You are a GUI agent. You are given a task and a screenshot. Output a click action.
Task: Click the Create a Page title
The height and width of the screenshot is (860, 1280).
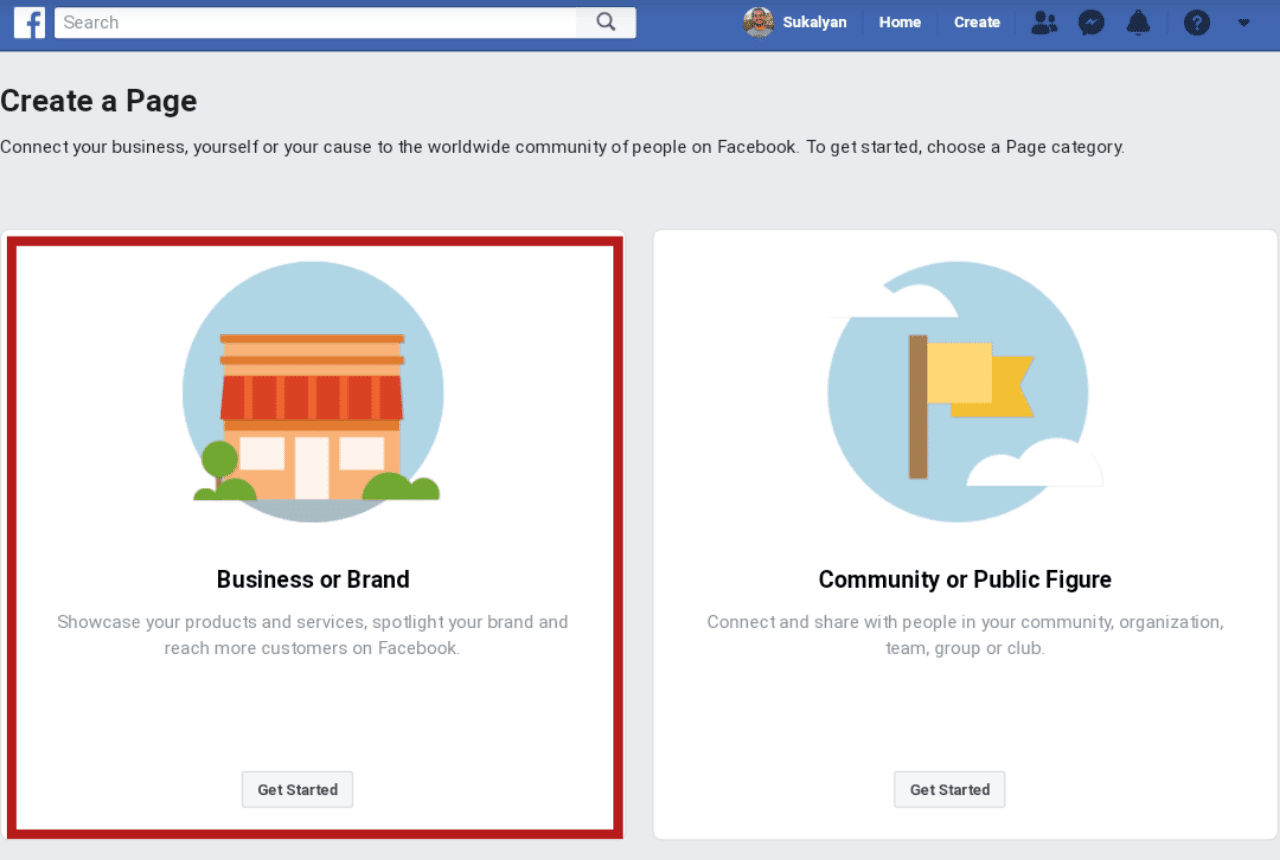[x=99, y=101]
